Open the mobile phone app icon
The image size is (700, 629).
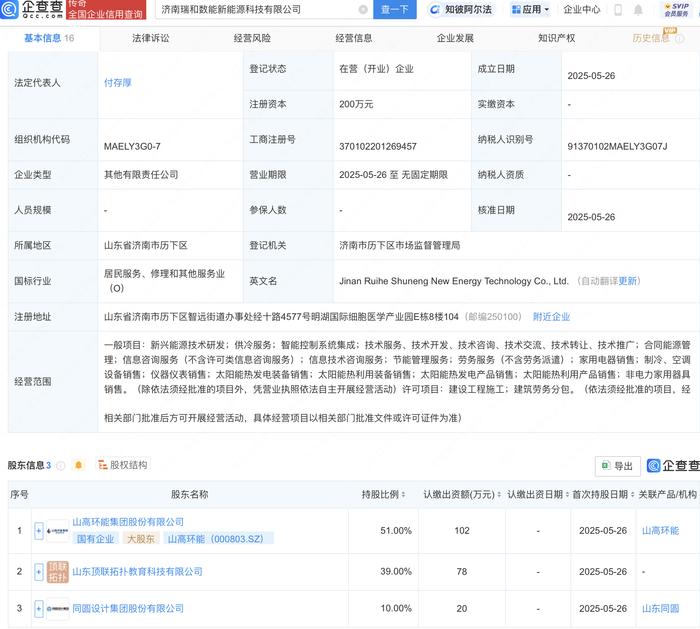(x=618, y=9)
